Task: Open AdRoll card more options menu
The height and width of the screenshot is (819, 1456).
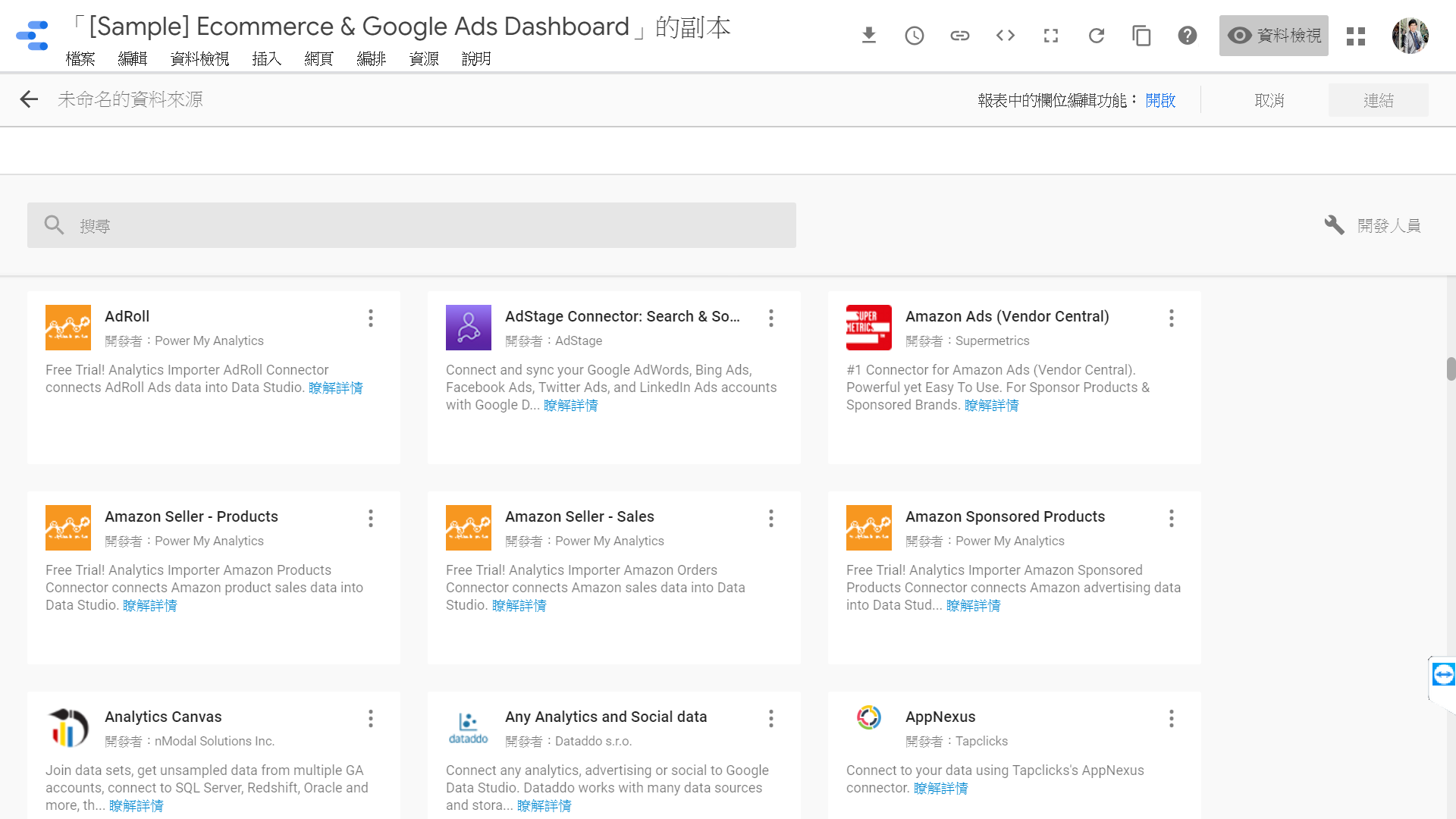Action: coord(371,318)
